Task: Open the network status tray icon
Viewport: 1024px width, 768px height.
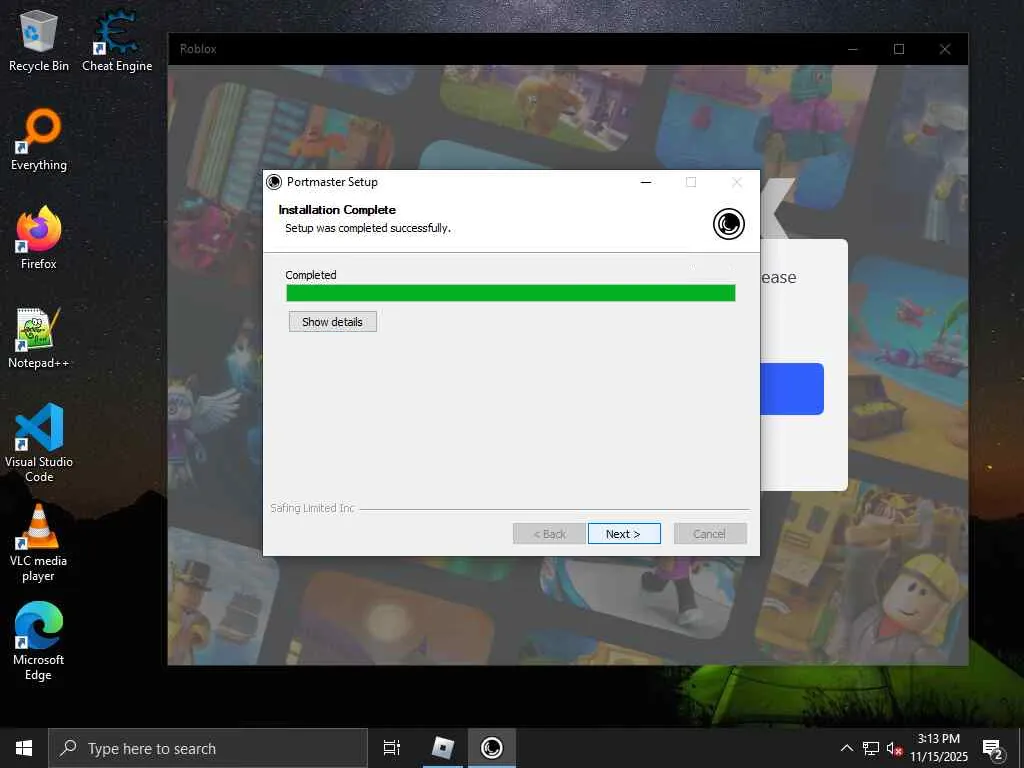Action: 871,748
